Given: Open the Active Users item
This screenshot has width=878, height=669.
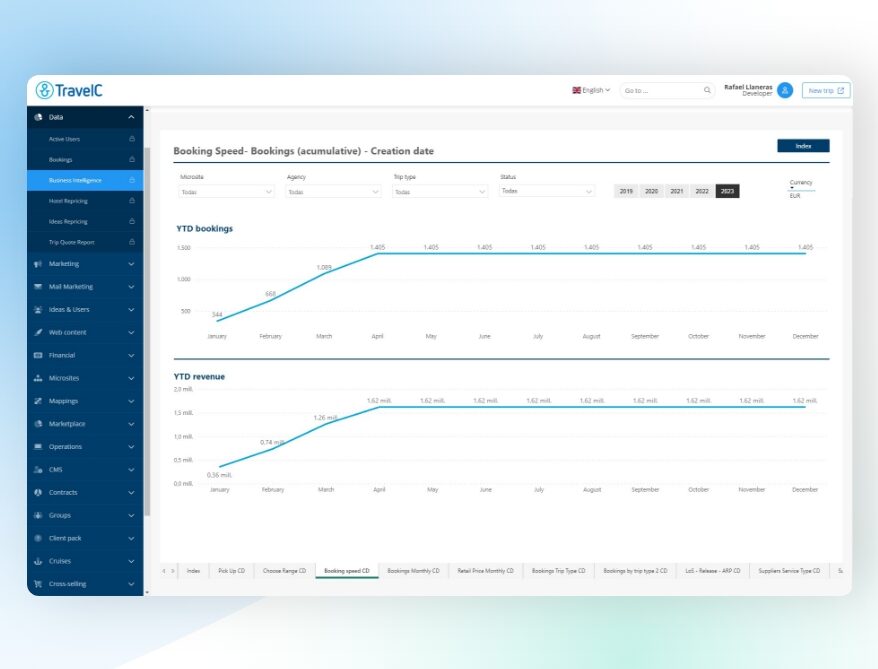Looking at the screenshot, I should (85, 139).
